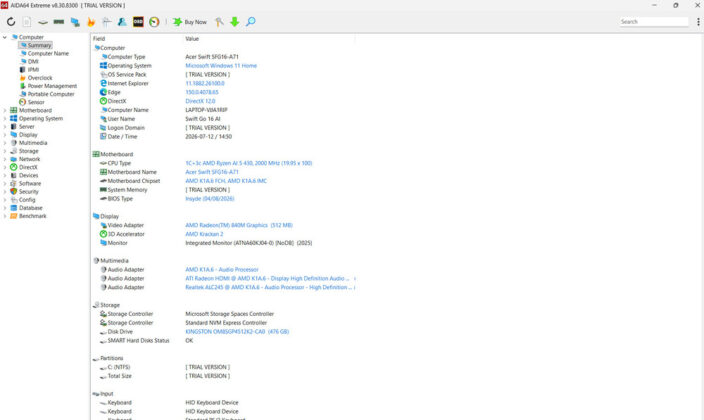Screen dimensions: 704x420
Task: Launch the Disk Benchmark toolbar icon
Action: [x=43, y=22]
